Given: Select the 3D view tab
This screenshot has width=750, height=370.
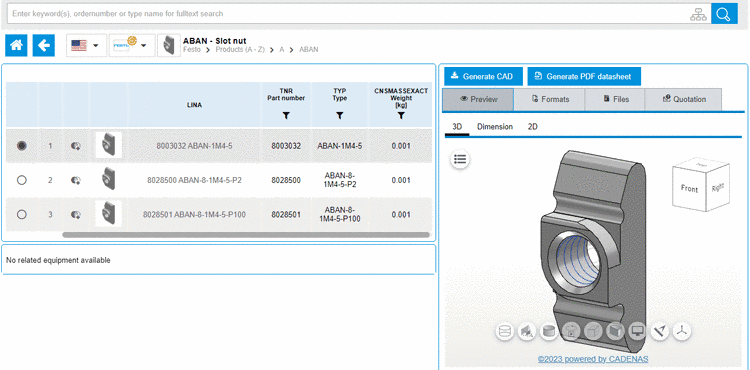Looking at the screenshot, I should coord(457,127).
